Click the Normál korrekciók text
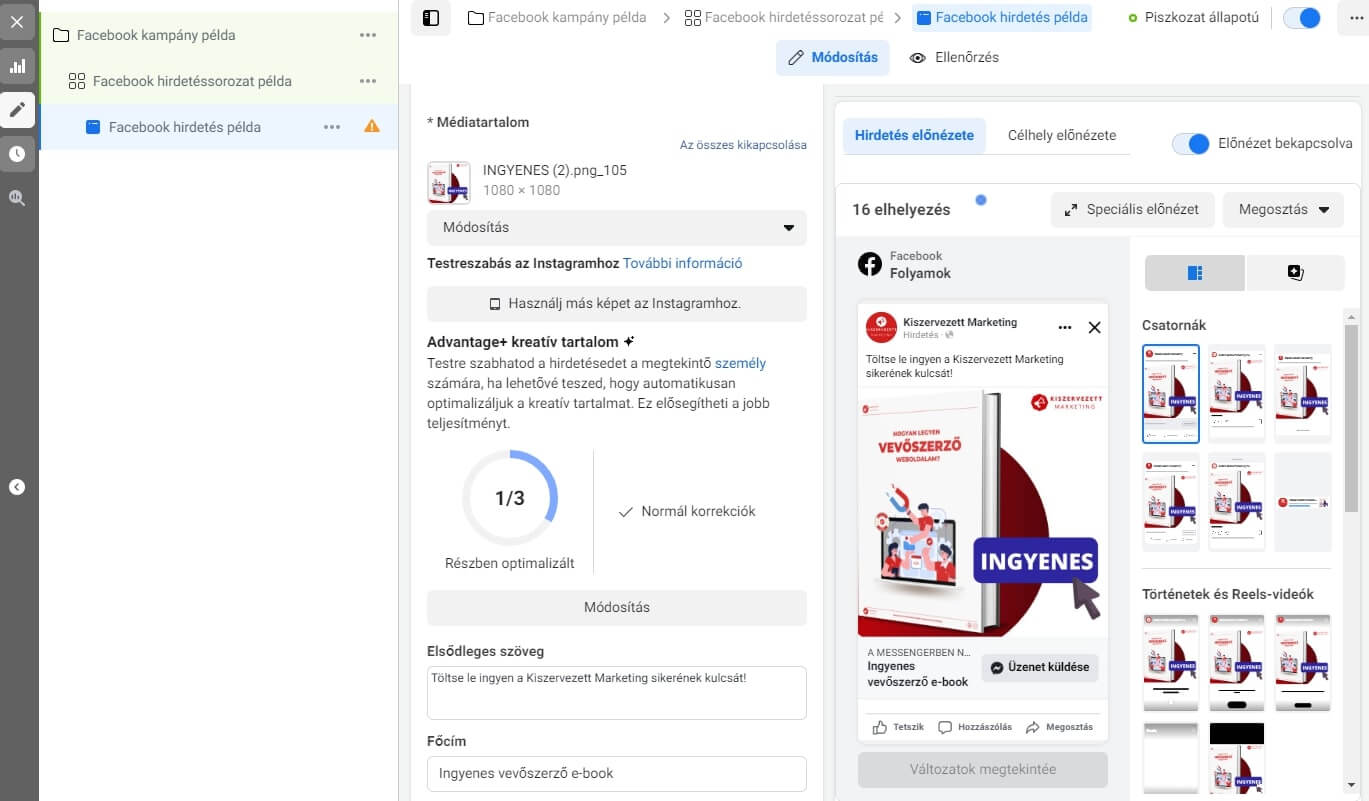Screen dimensions: 1369x801 (698, 512)
